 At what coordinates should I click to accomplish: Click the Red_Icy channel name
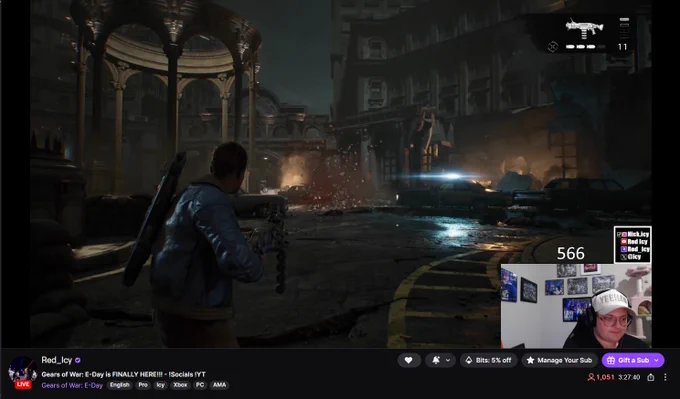click(57, 360)
